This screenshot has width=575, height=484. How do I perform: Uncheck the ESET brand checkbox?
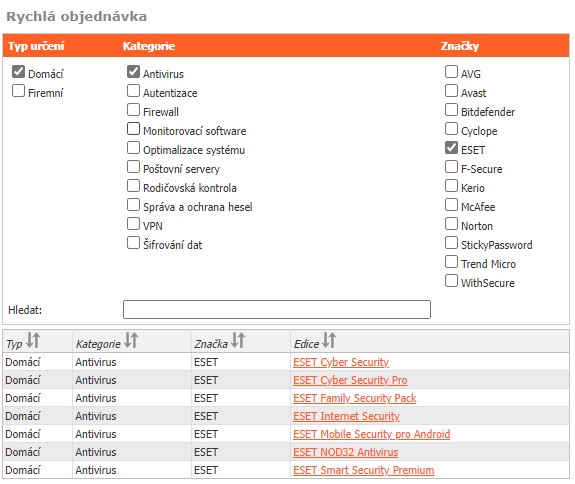click(x=451, y=148)
